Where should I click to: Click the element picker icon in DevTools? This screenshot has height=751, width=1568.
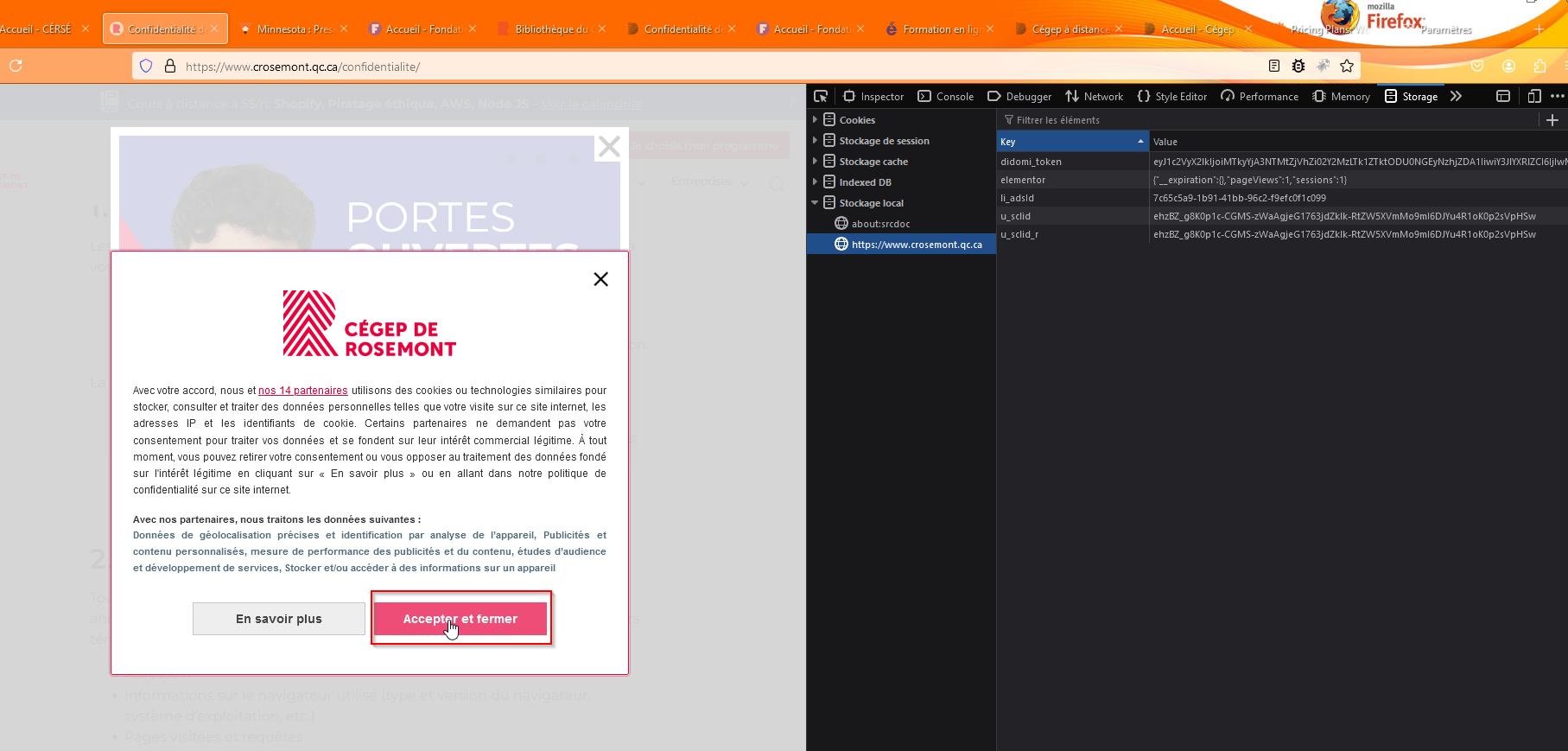tap(821, 96)
